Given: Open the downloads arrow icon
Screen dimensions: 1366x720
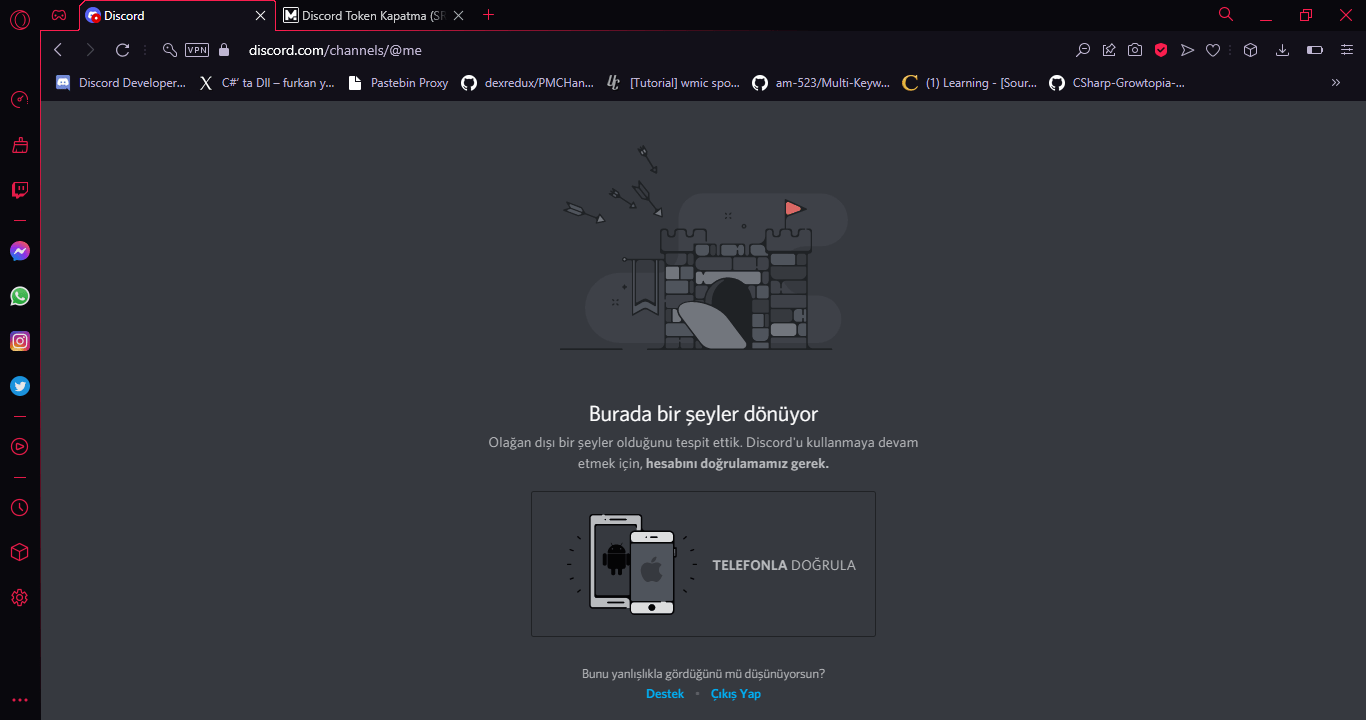Looking at the screenshot, I should 1283,50.
